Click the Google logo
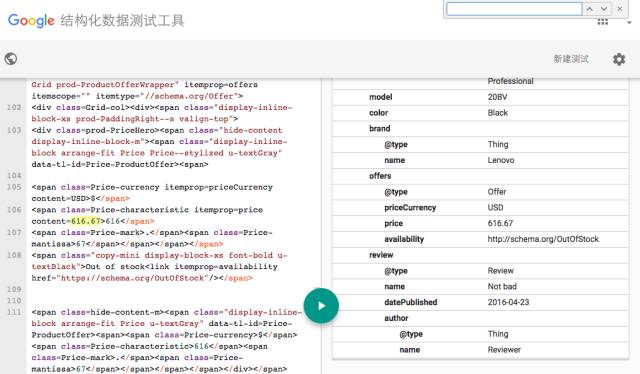The height and width of the screenshot is (374, 640). pyautogui.click(x=31, y=20)
